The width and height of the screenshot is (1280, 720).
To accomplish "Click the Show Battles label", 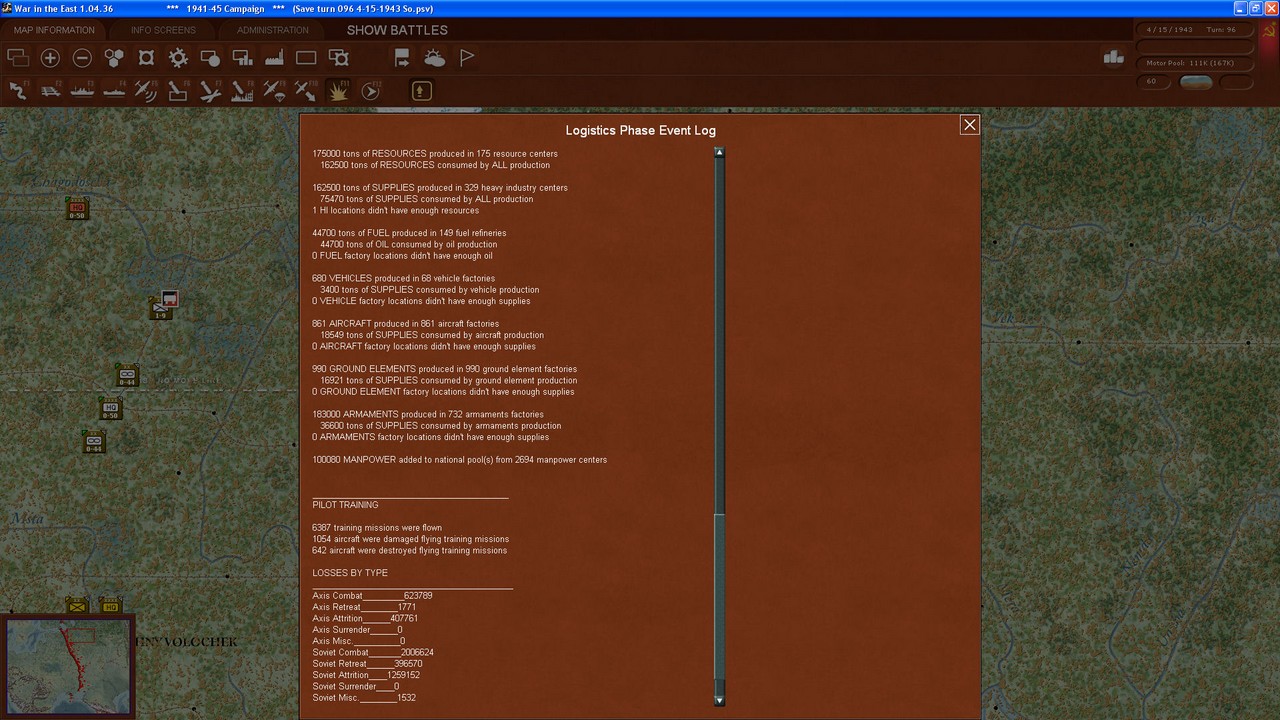I will [397, 30].
